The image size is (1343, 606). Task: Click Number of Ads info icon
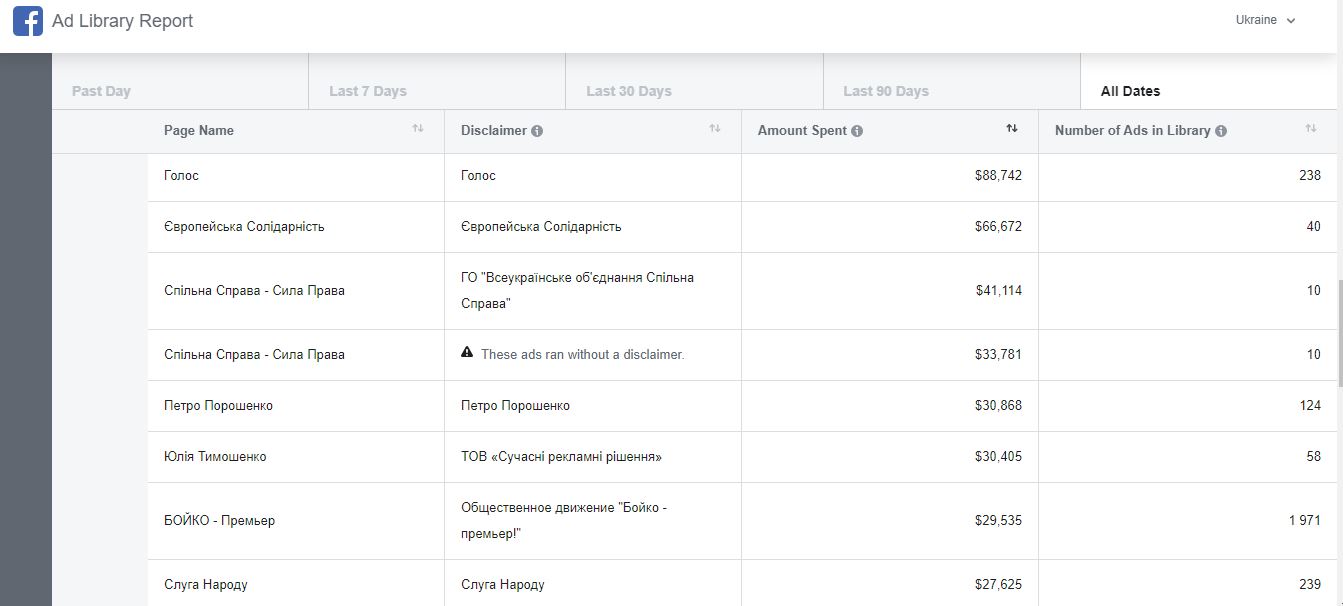pos(1221,131)
